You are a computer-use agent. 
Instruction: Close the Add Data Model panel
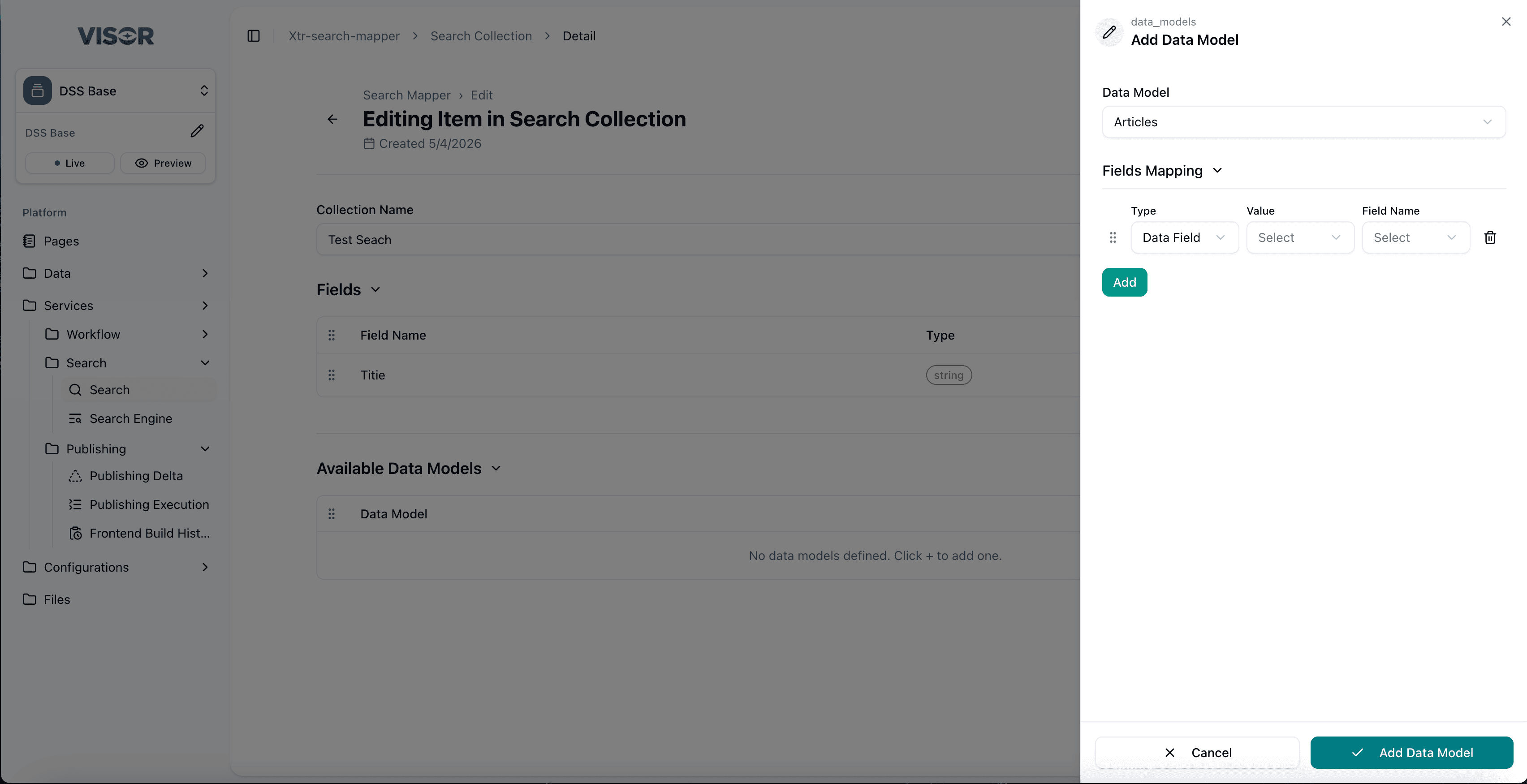[1506, 22]
